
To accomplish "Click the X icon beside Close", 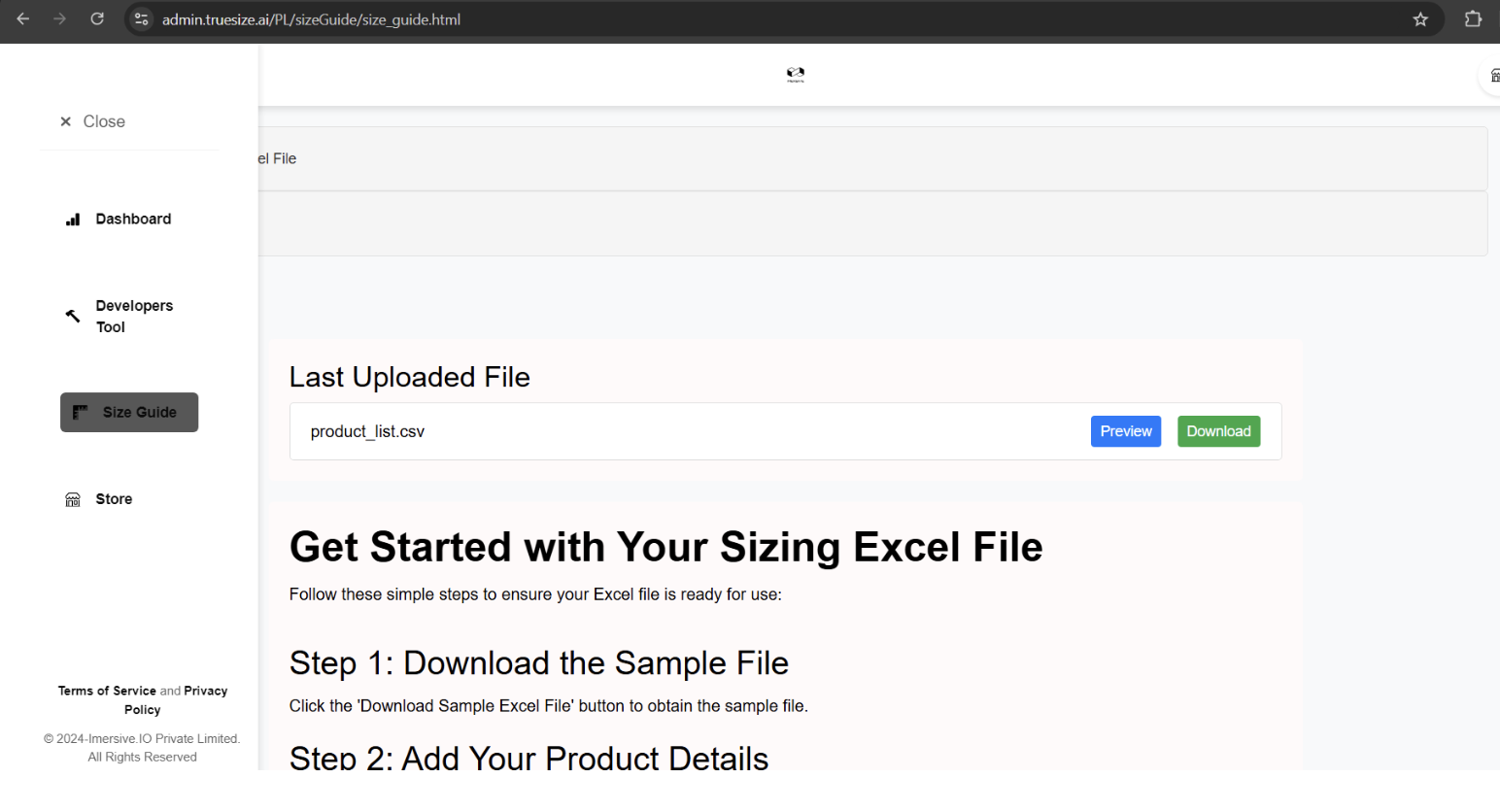I will (x=66, y=121).
